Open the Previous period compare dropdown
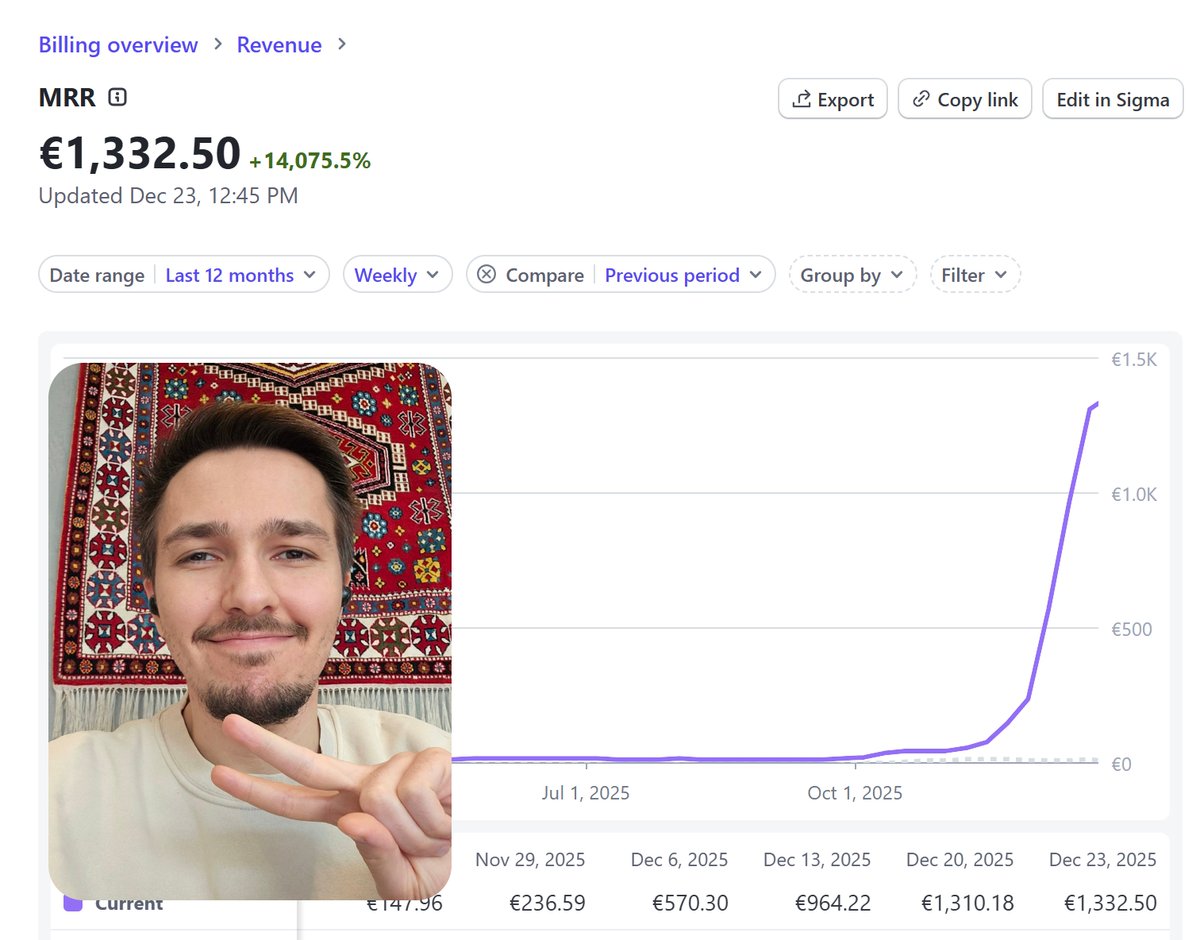Image resolution: width=1200 pixels, height=940 pixels. coord(683,275)
